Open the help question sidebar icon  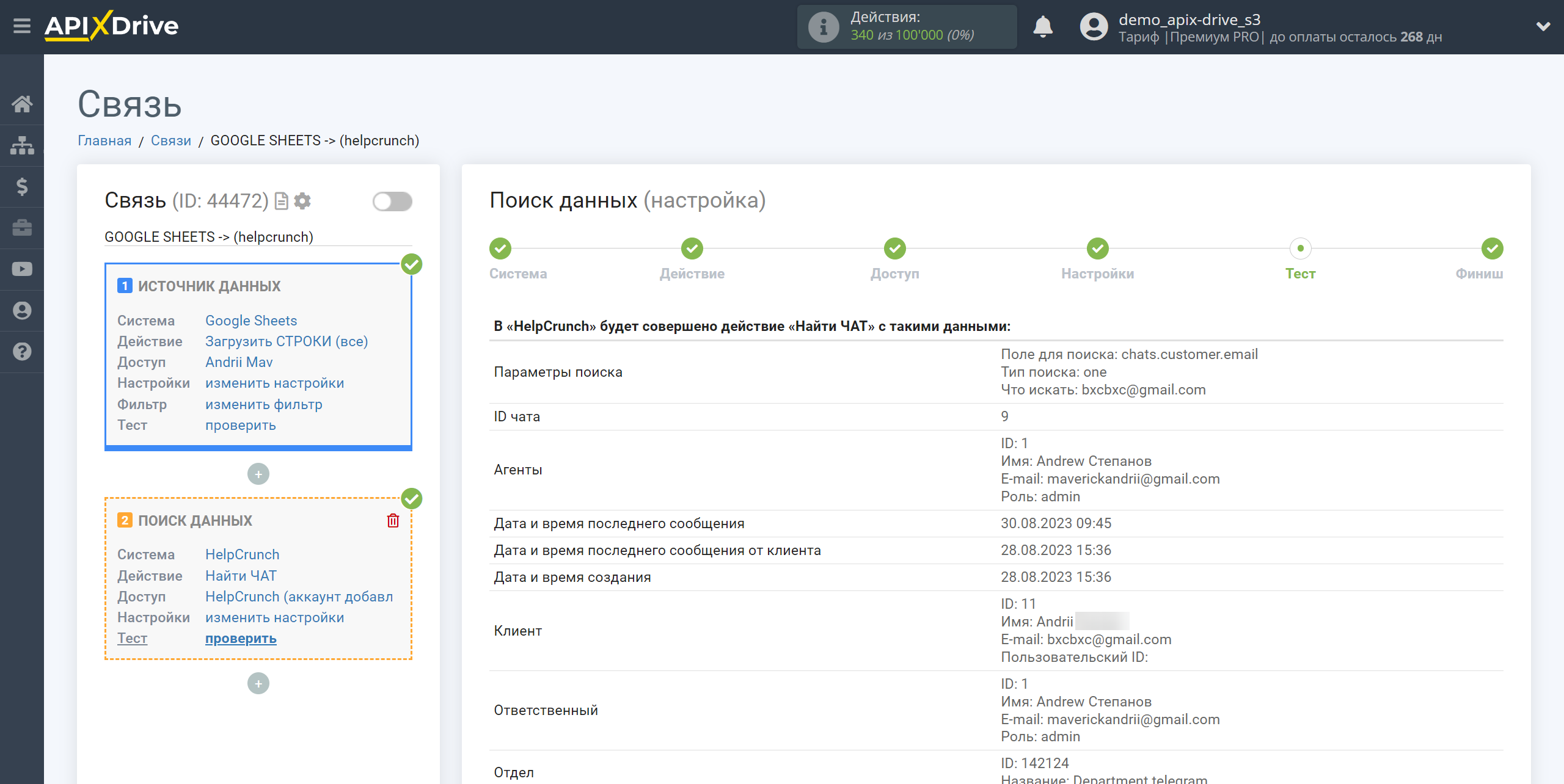point(22,352)
